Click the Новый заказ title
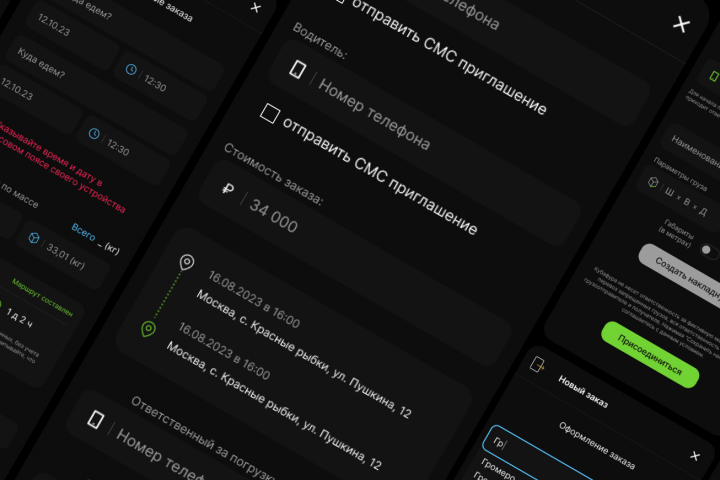Viewport: 720px width, 480px height. (583, 392)
